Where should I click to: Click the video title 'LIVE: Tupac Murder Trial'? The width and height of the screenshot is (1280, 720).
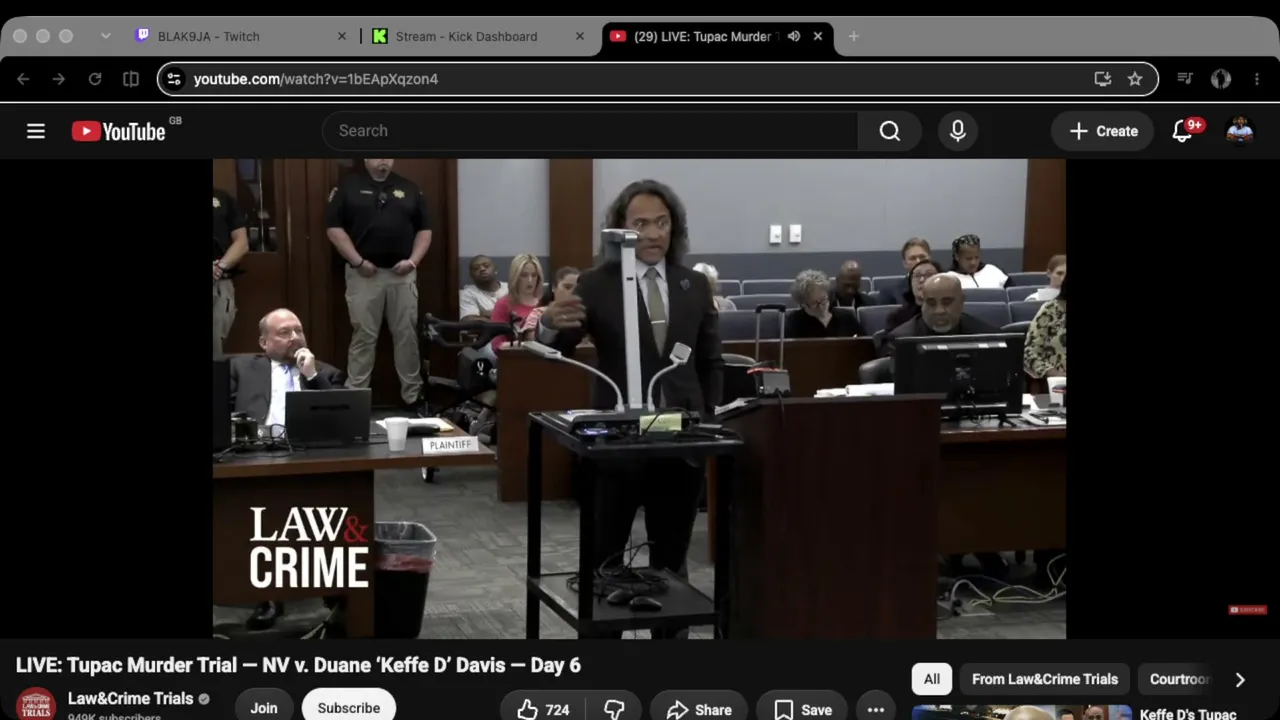pos(298,666)
